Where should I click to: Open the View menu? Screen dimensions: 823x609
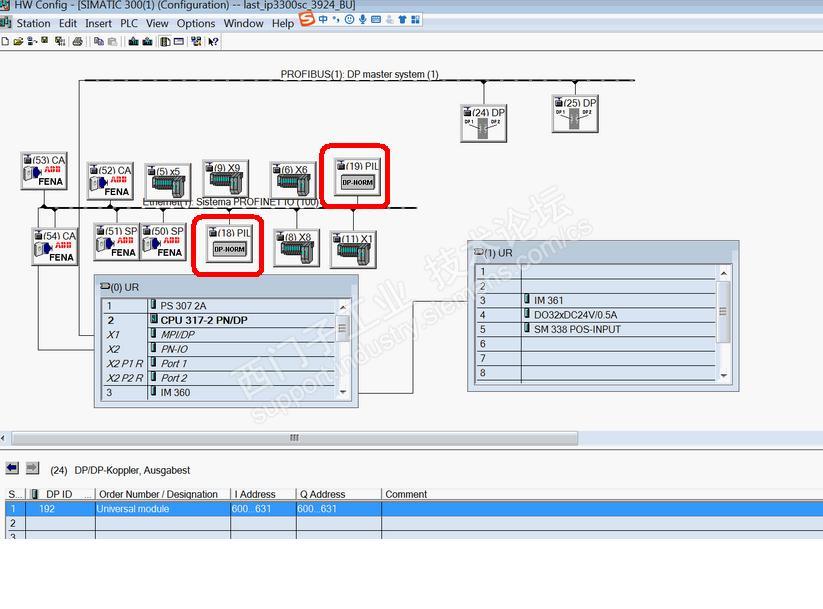[x=157, y=24]
